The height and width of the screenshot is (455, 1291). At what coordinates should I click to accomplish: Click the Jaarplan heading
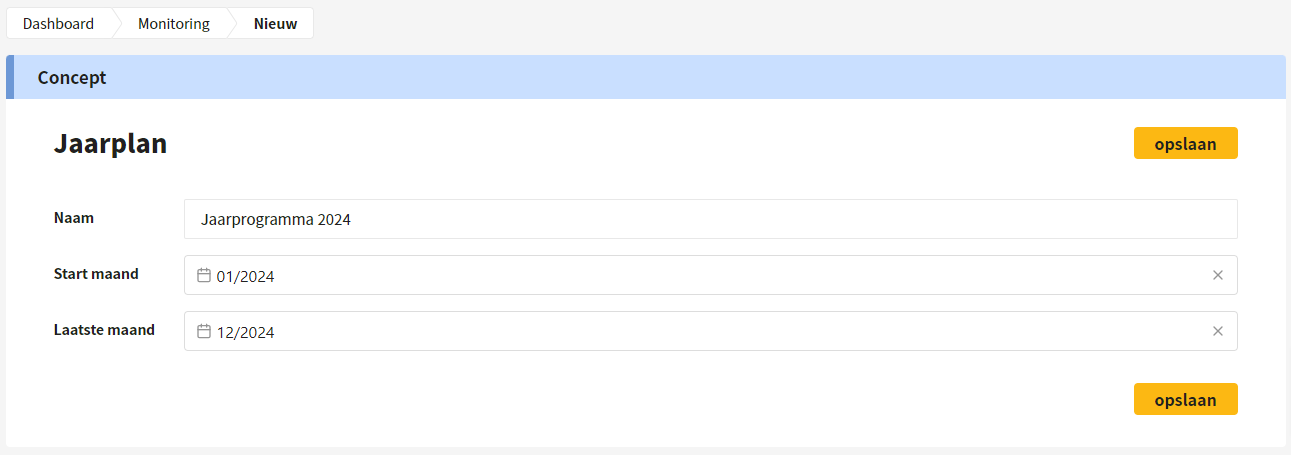[x=110, y=144]
